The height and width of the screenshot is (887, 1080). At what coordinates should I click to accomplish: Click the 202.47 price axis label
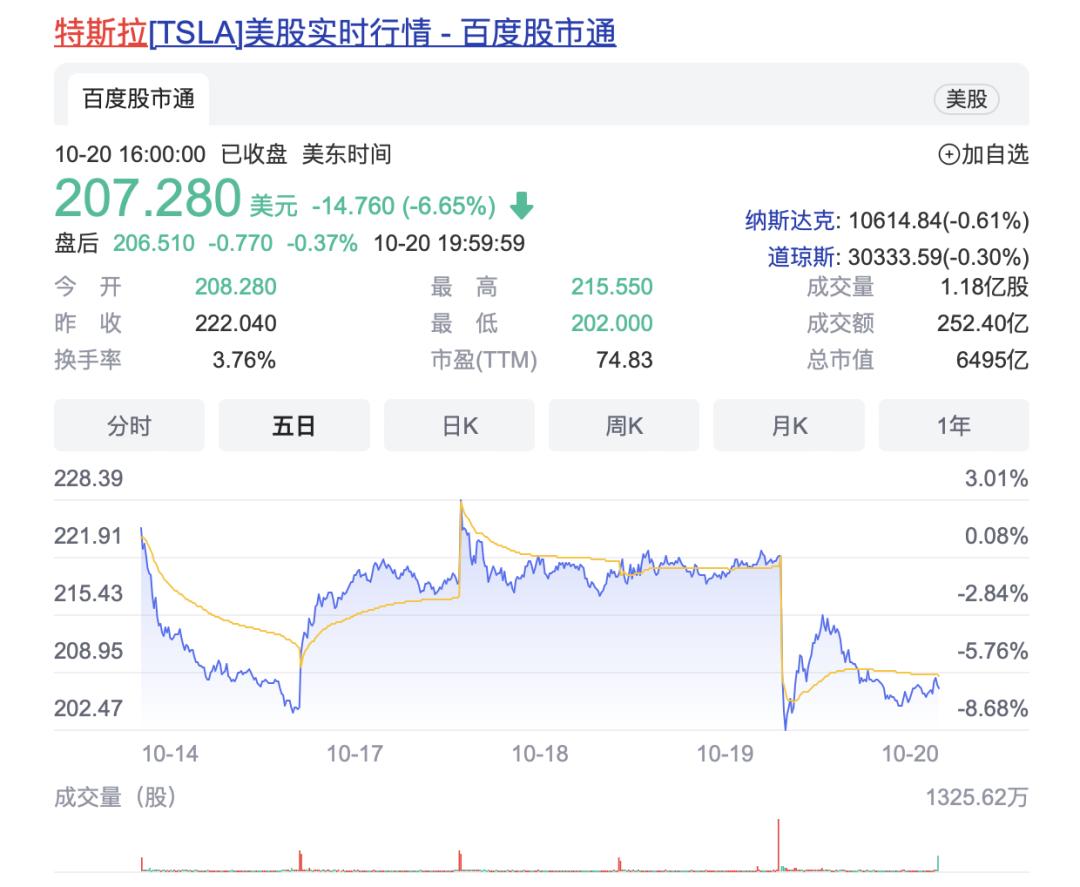(89, 708)
